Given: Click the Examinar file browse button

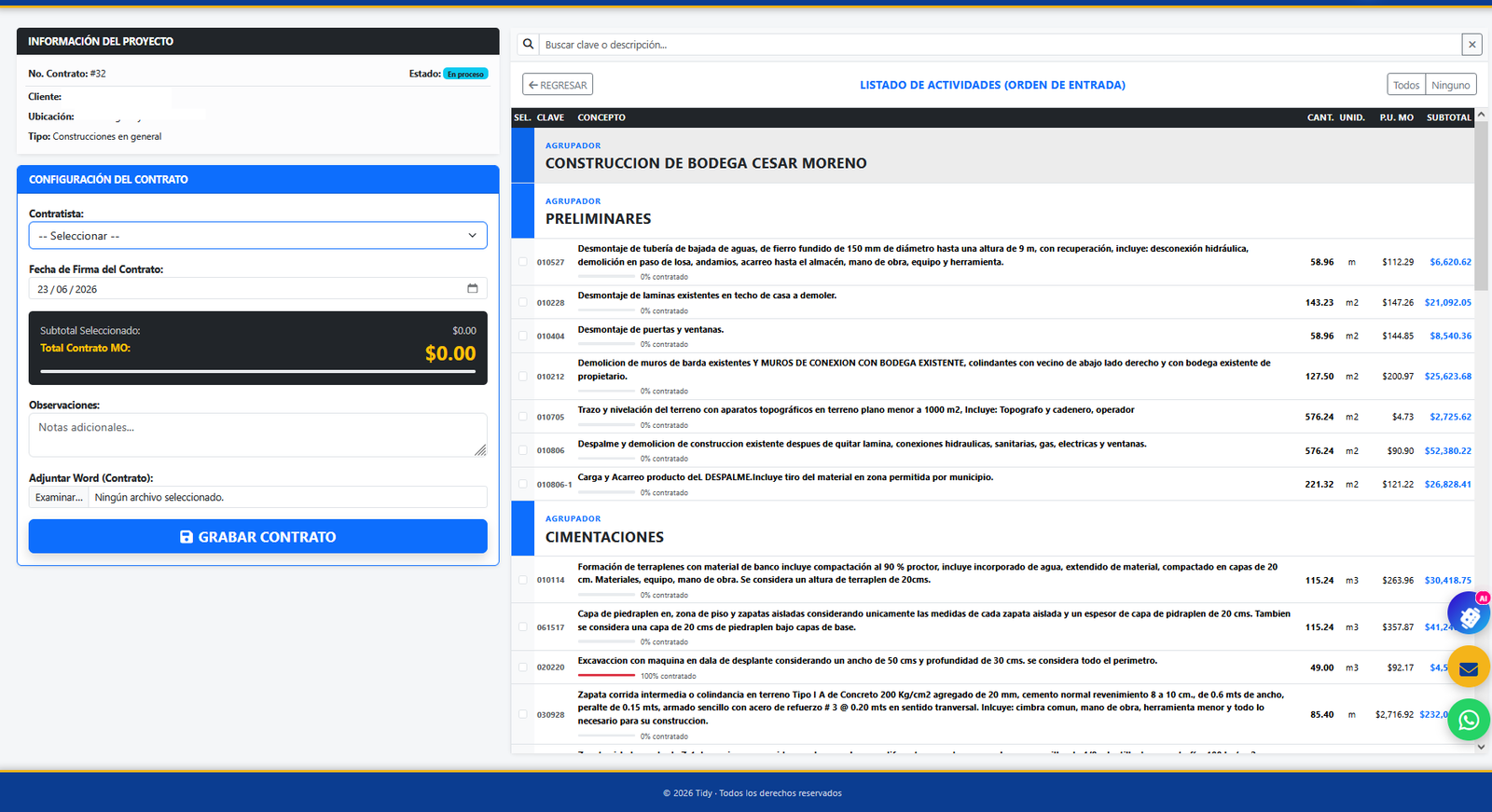Looking at the screenshot, I should (59, 497).
